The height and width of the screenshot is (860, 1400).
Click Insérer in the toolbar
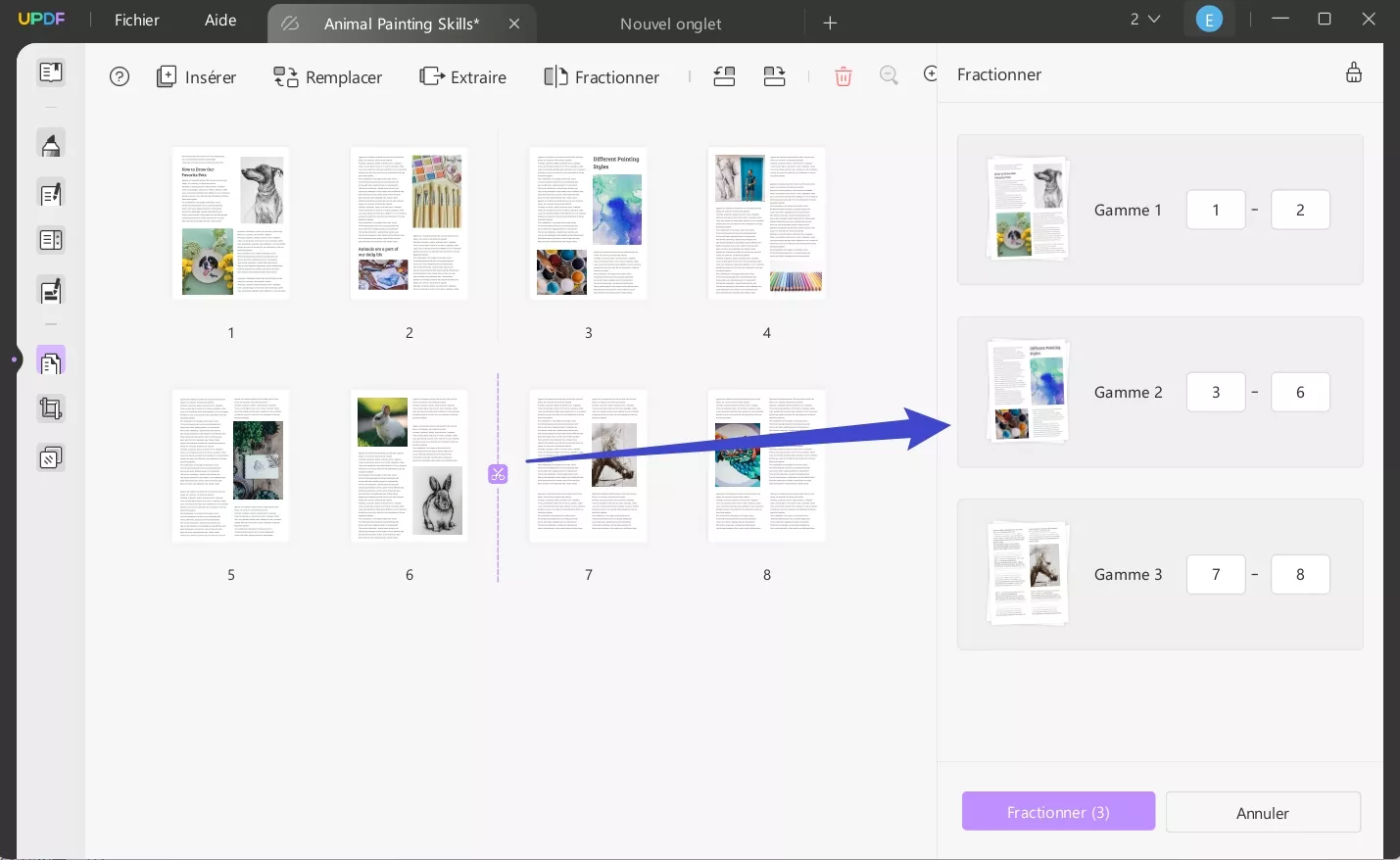pyautogui.click(x=196, y=77)
